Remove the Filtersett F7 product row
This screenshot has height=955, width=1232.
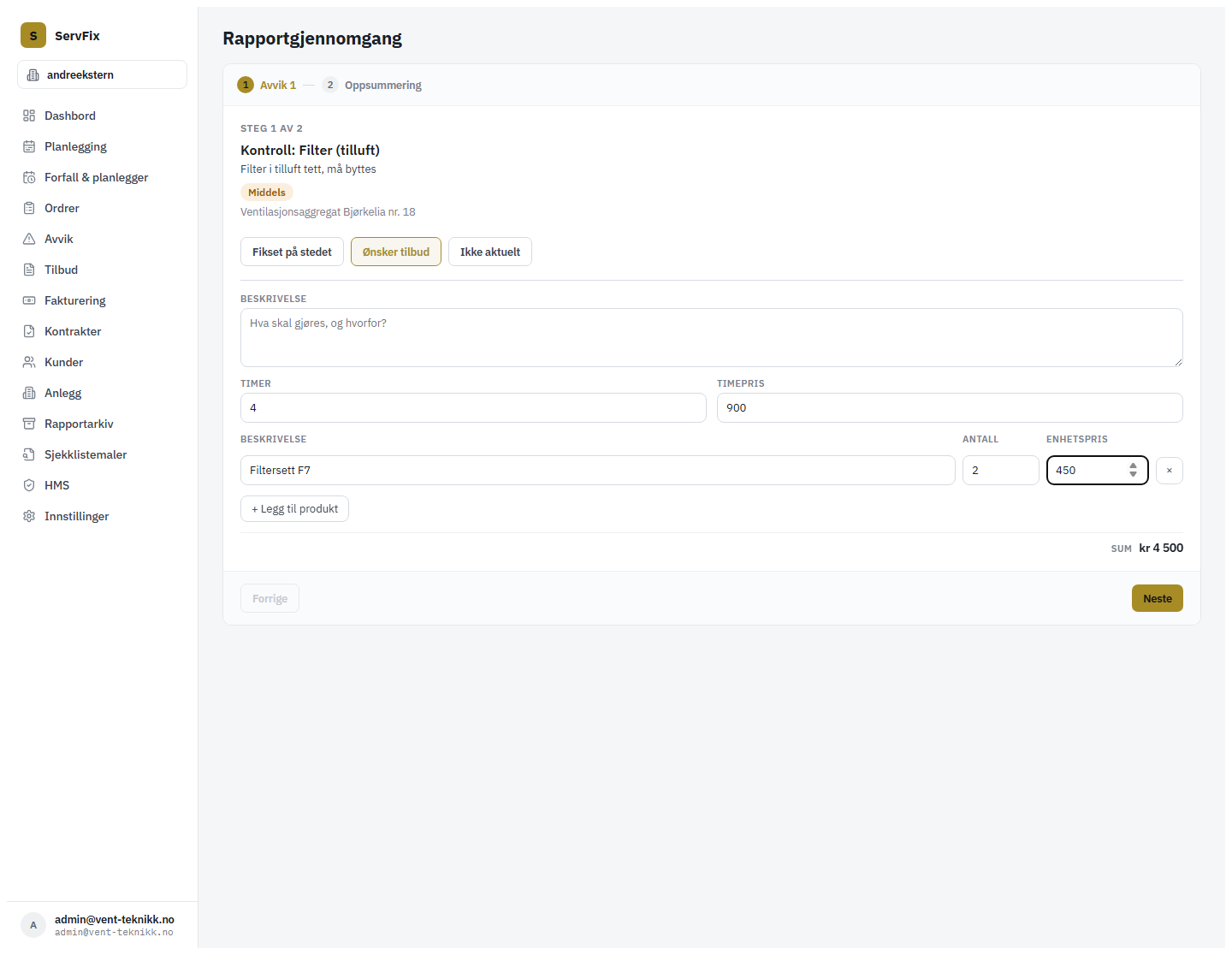1169,471
